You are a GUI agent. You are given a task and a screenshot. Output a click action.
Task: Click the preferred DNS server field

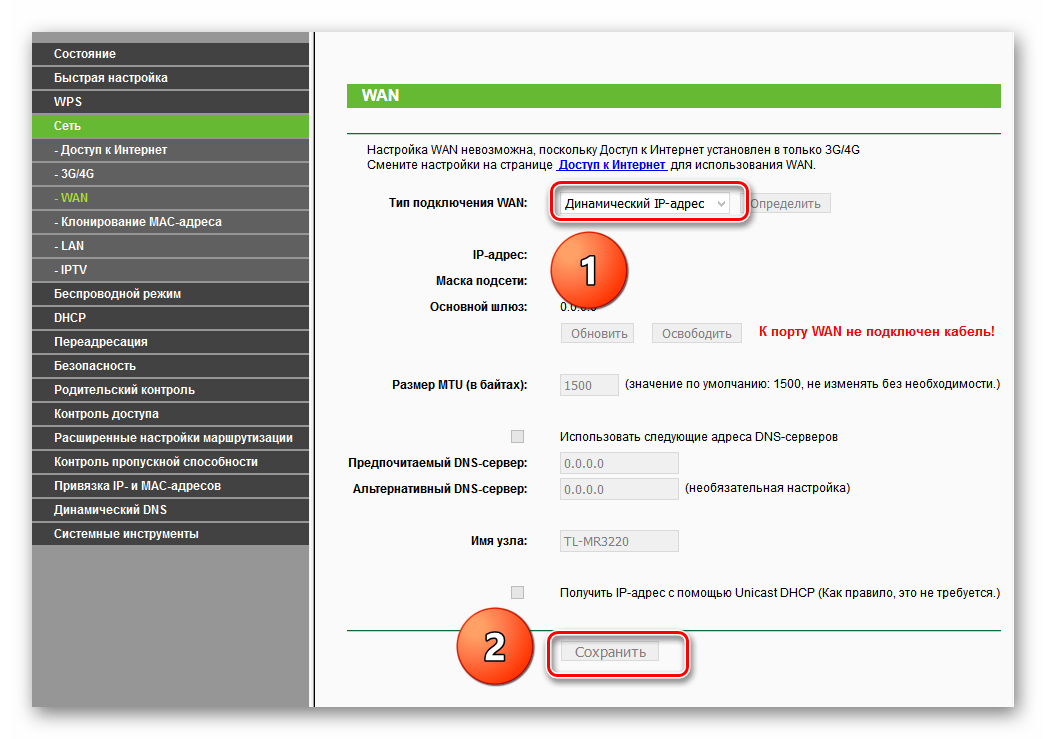coord(619,463)
